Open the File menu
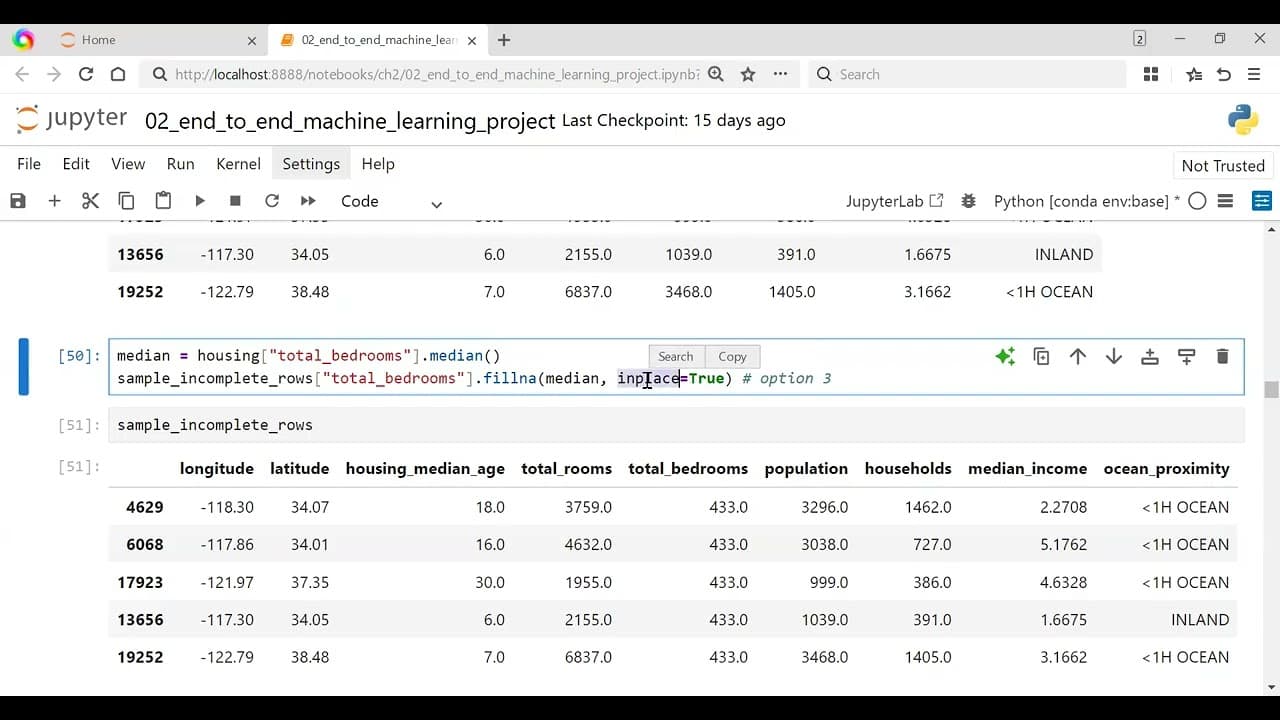 point(29,164)
